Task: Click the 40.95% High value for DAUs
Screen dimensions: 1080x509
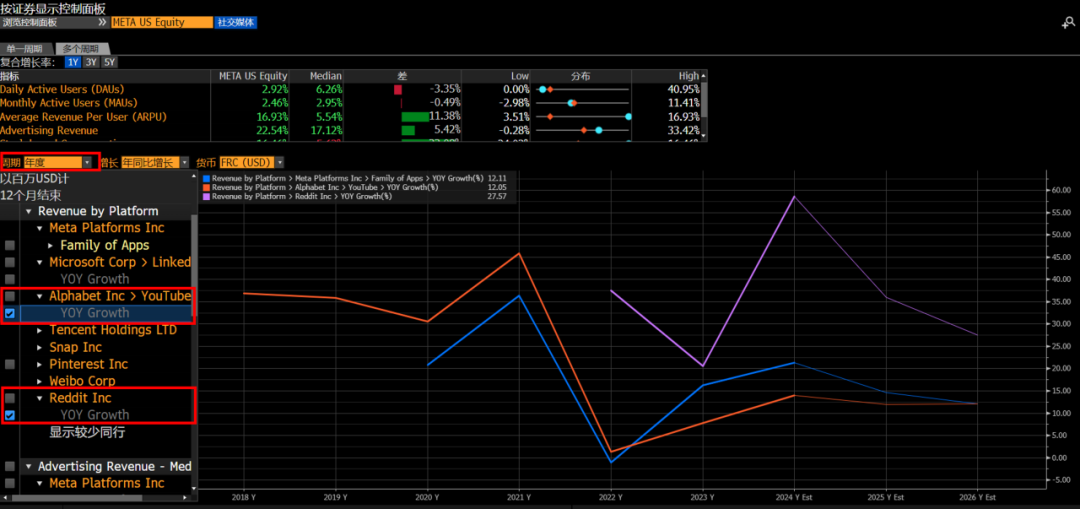Action: click(683, 90)
